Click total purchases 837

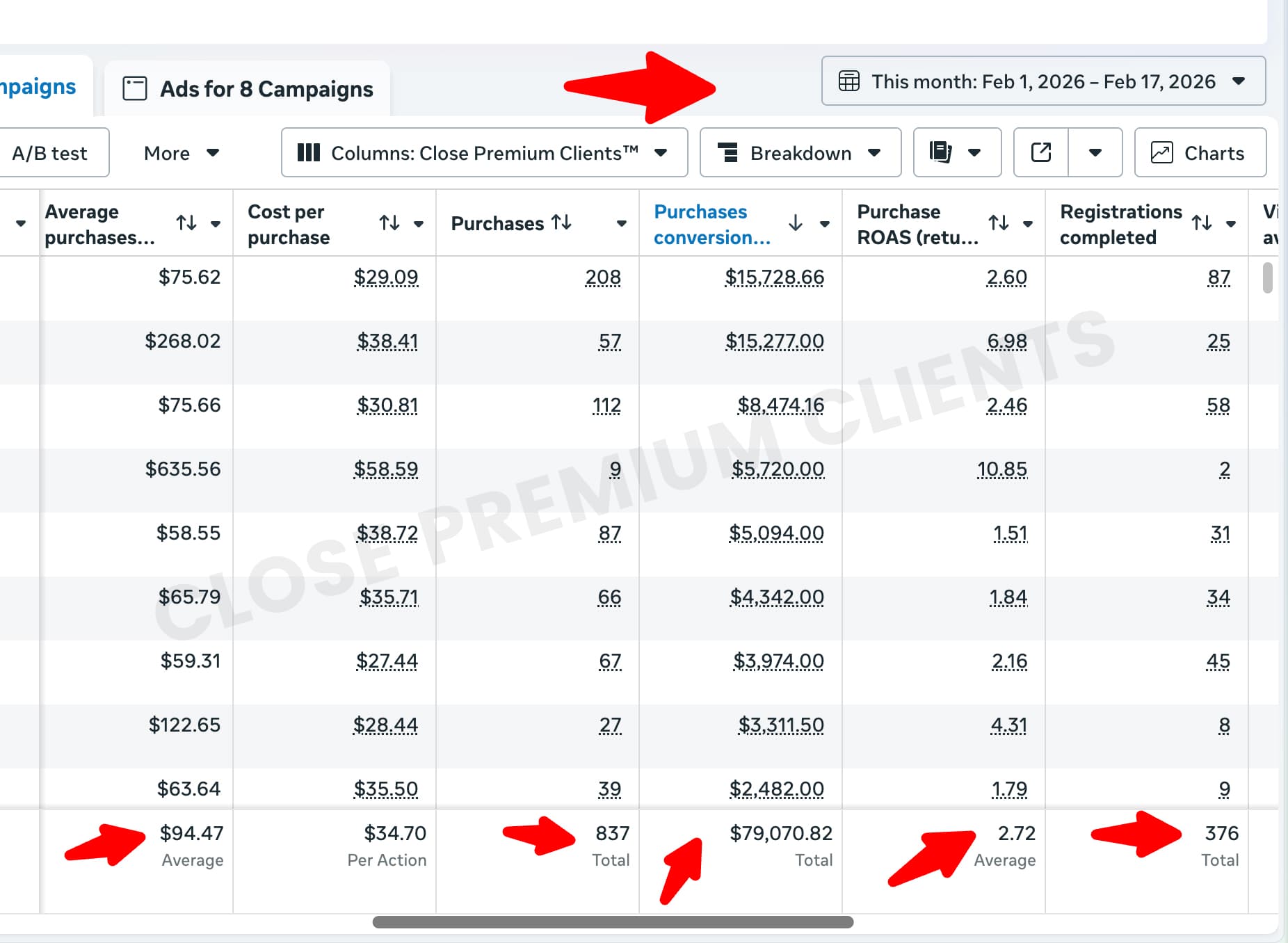613,833
